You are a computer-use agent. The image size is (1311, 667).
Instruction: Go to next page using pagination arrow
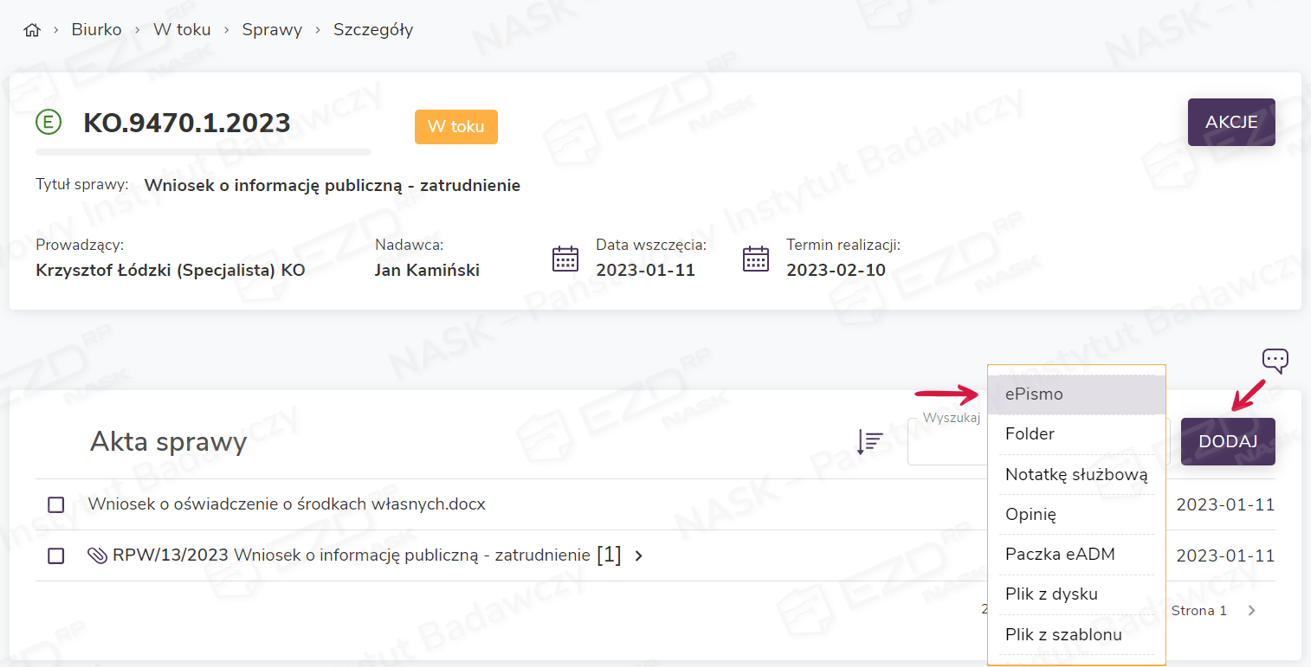coord(1252,610)
